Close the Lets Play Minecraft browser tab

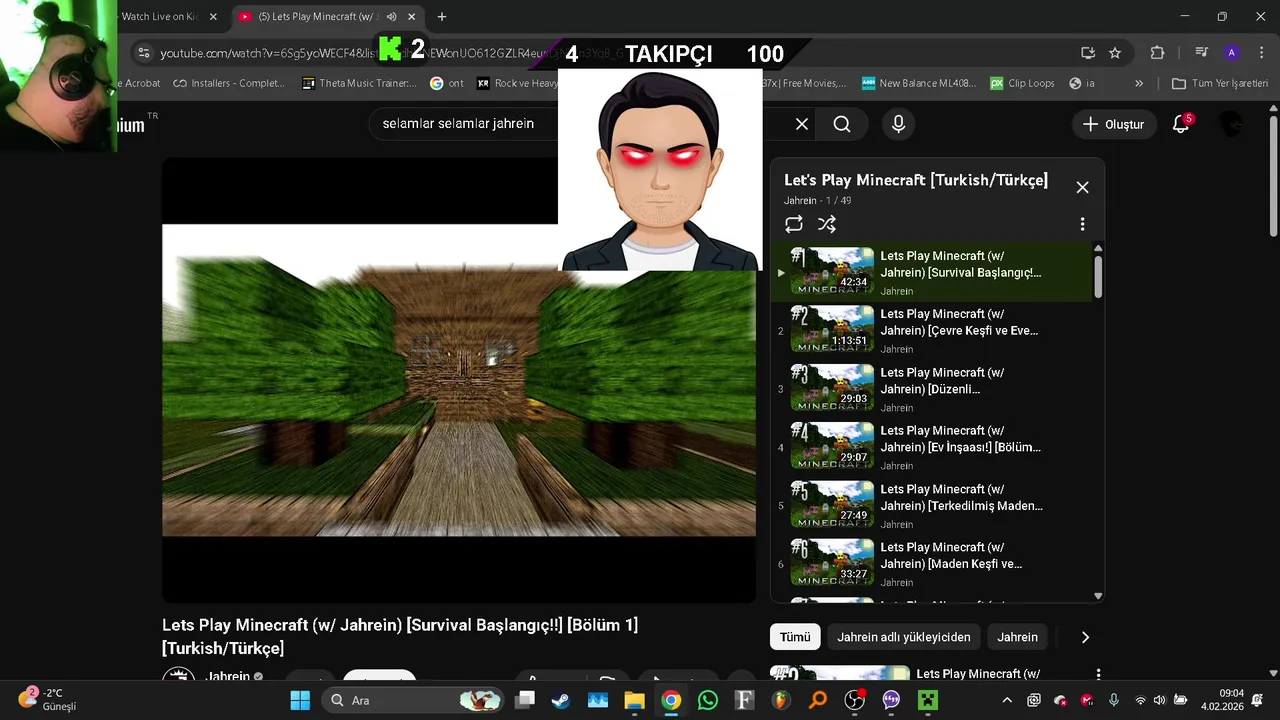411,16
